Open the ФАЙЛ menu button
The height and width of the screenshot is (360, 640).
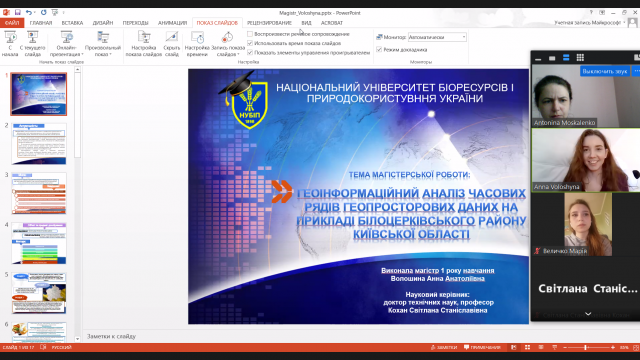pyautogui.click(x=12, y=23)
